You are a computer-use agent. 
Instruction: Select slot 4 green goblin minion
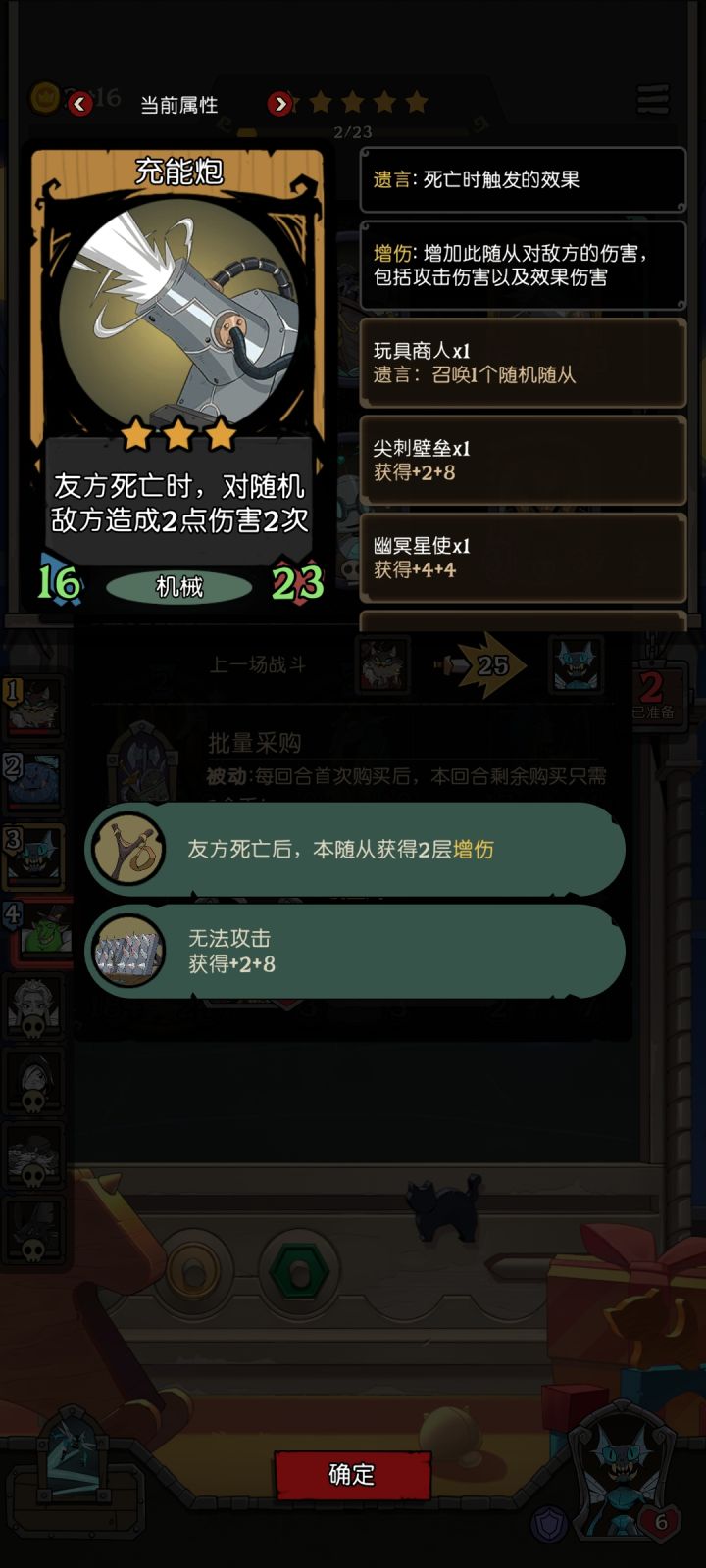tap(37, 930)
